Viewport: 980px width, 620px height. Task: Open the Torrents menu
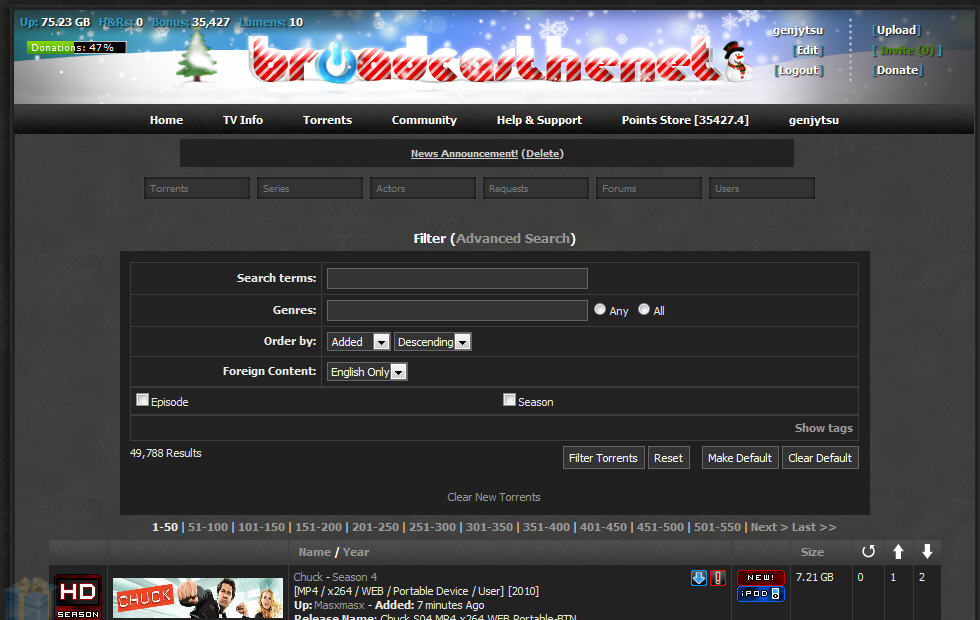tap(327, 120)
